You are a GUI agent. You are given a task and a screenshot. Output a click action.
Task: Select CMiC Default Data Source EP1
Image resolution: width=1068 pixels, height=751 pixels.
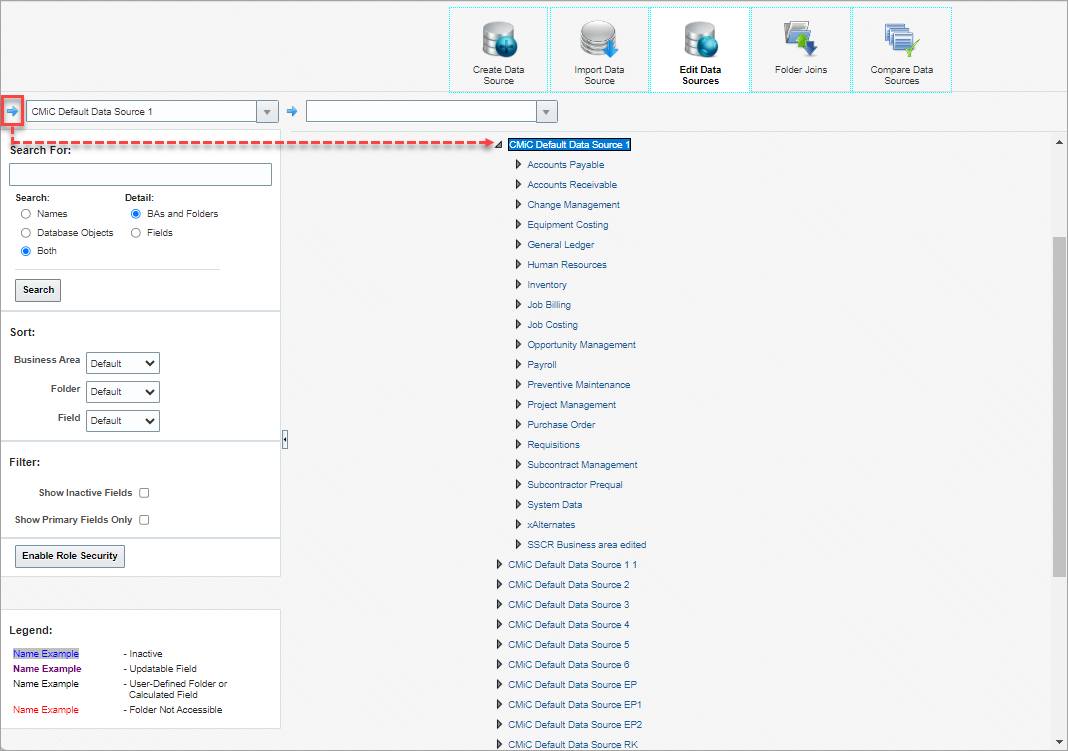point(574,705)
